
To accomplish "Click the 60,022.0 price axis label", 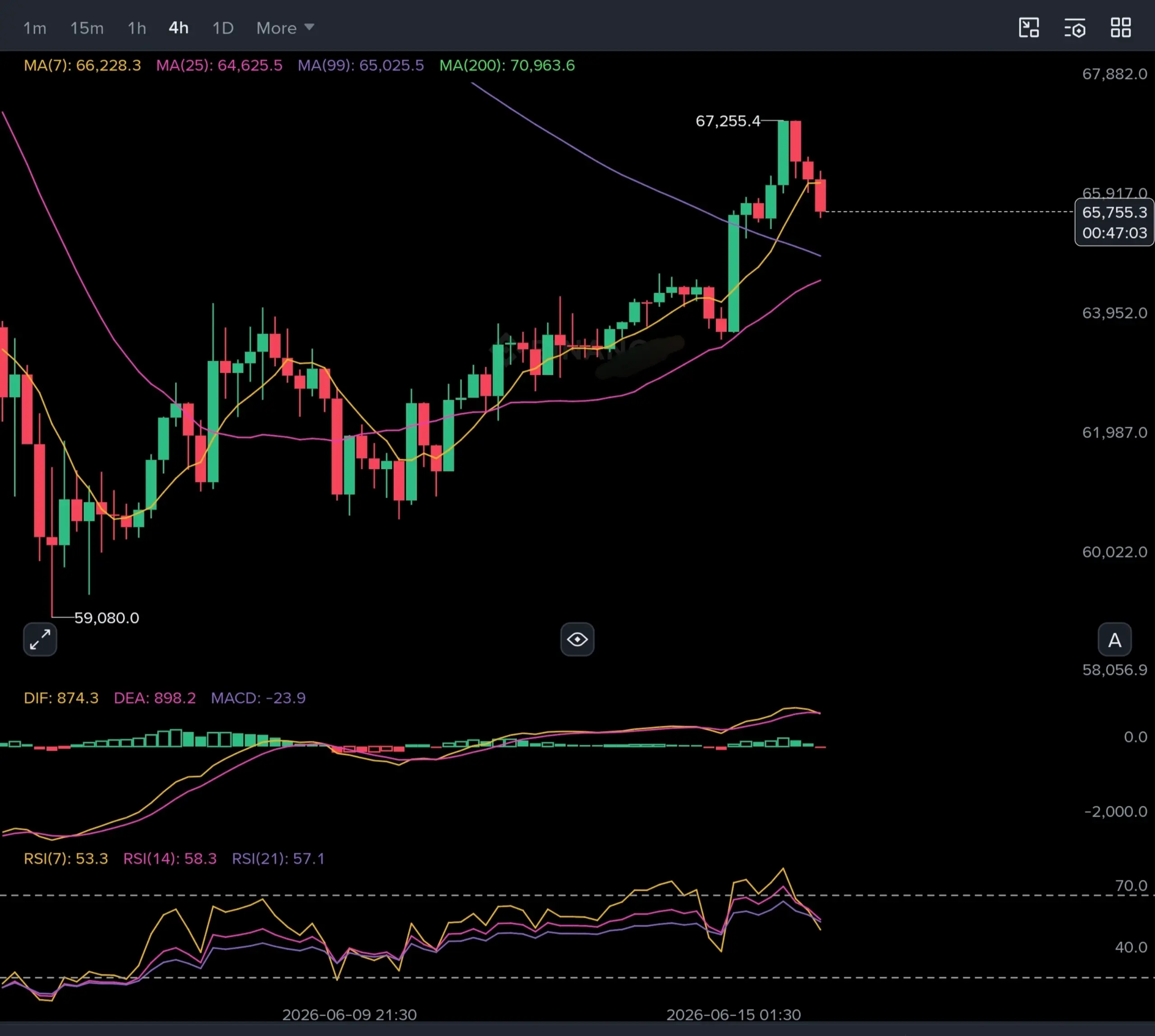I will click(x=1114, y=552).
